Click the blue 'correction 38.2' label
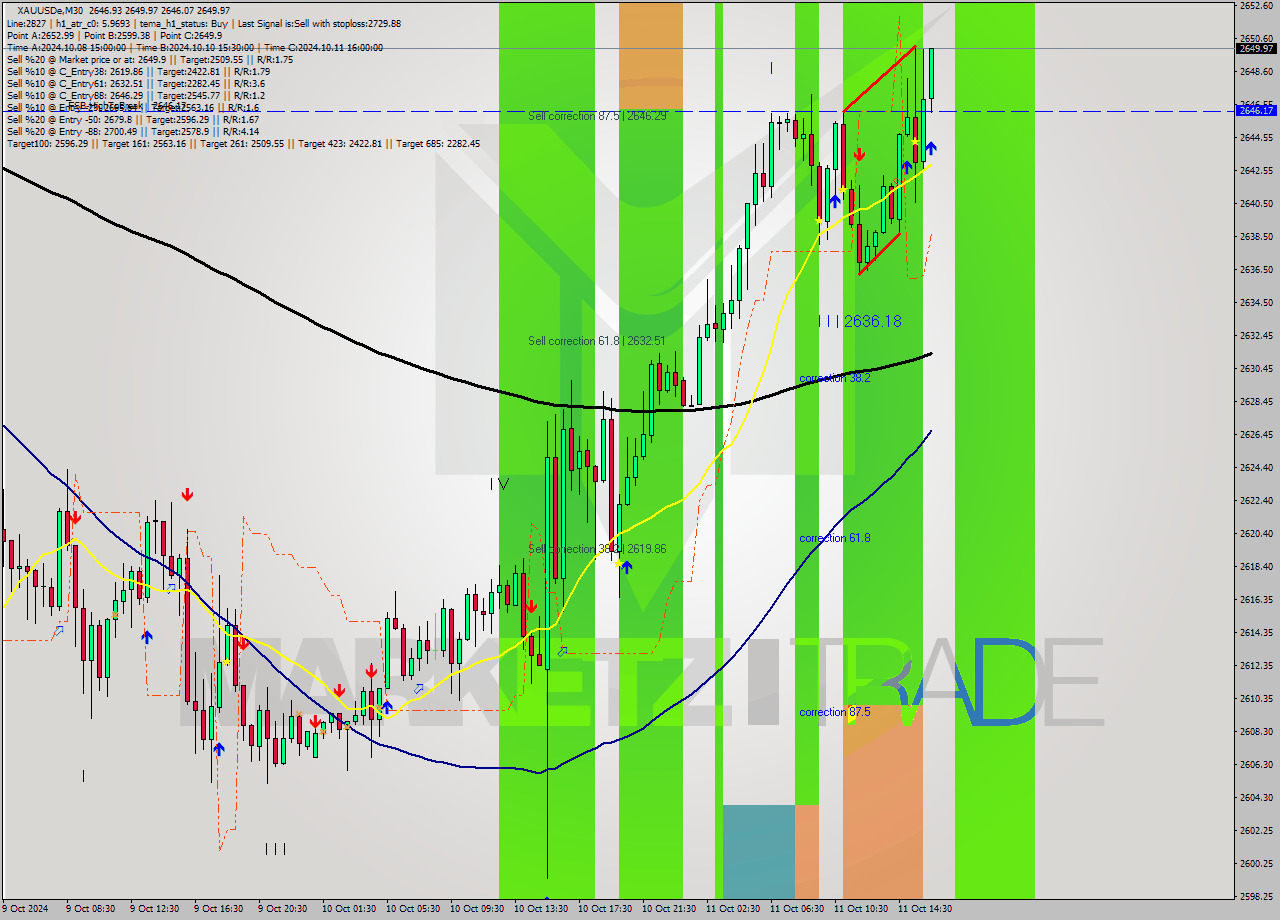The height and width of the screenshot is (920, 1280). (834, 378)
